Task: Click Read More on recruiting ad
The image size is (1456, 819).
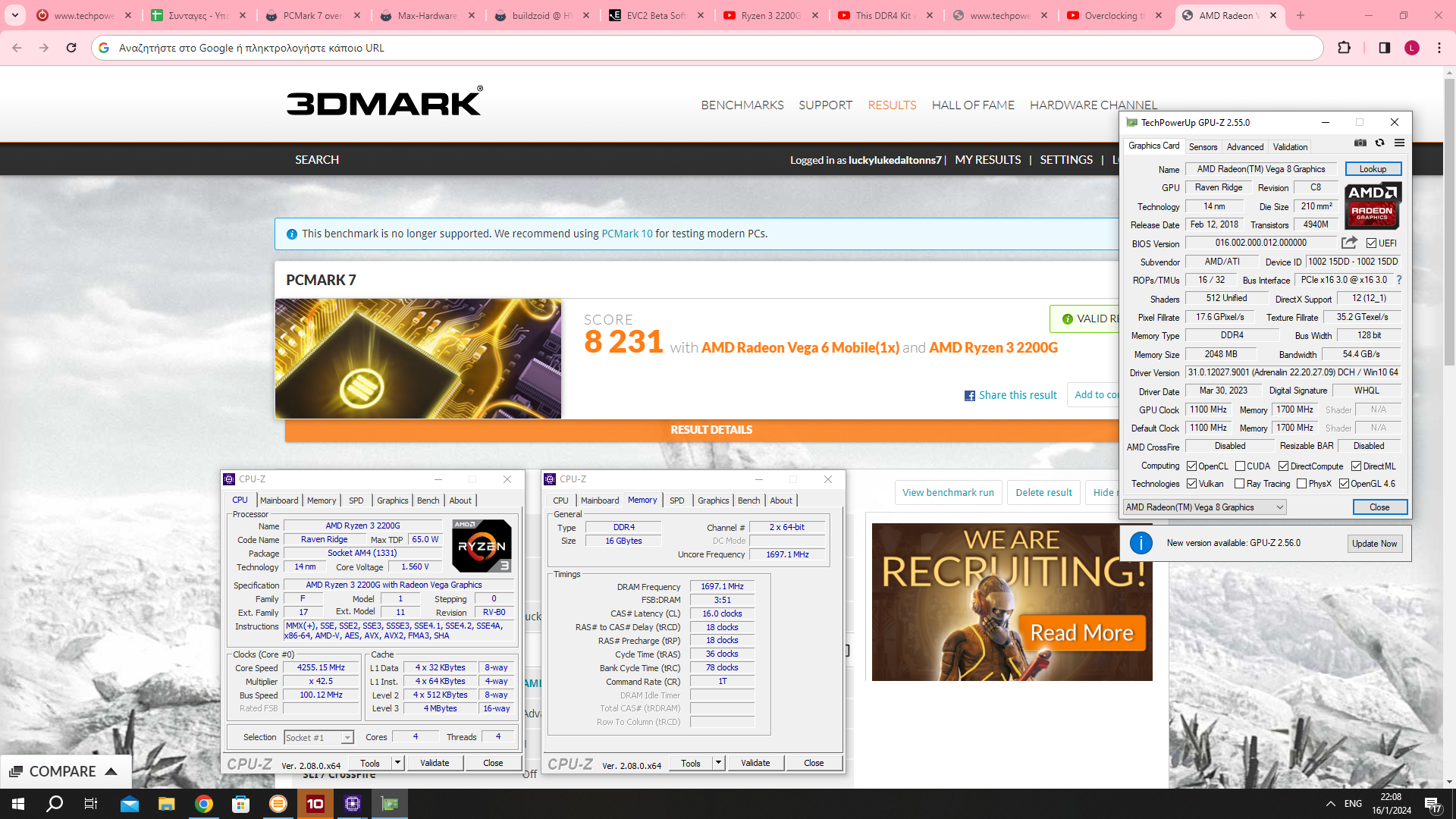Action: (x=1081, y=632)
